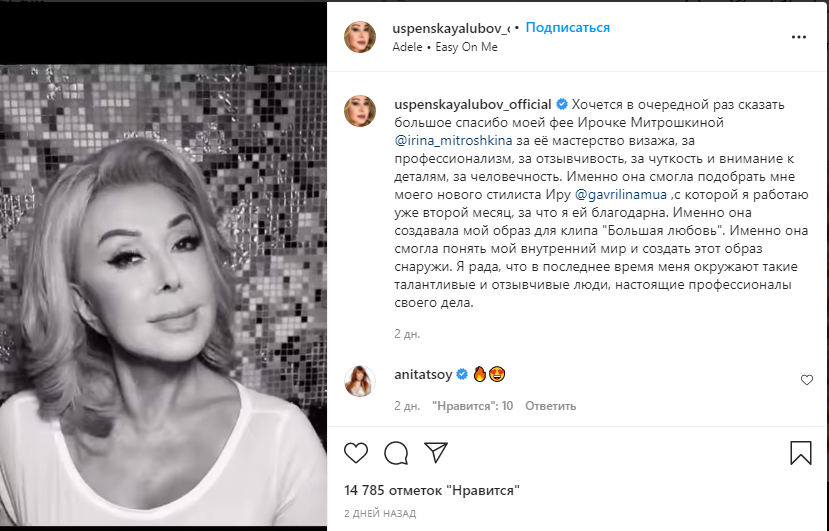Open the Adele Easy On Me audio
This screenshot has width=829, height=531.
(445, 47)
